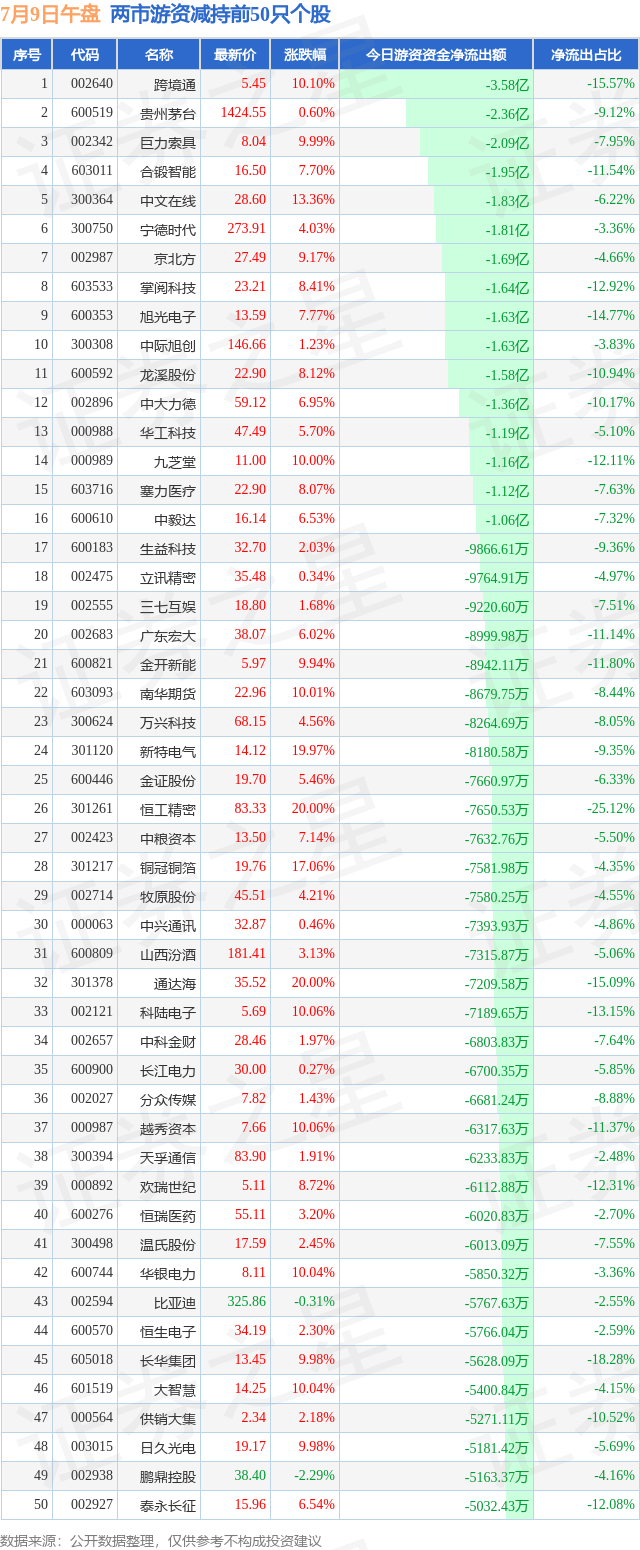Screen dimensions: 640x1550
Task: Click the outflow ratio -25.12%
Action: [611, 809]
